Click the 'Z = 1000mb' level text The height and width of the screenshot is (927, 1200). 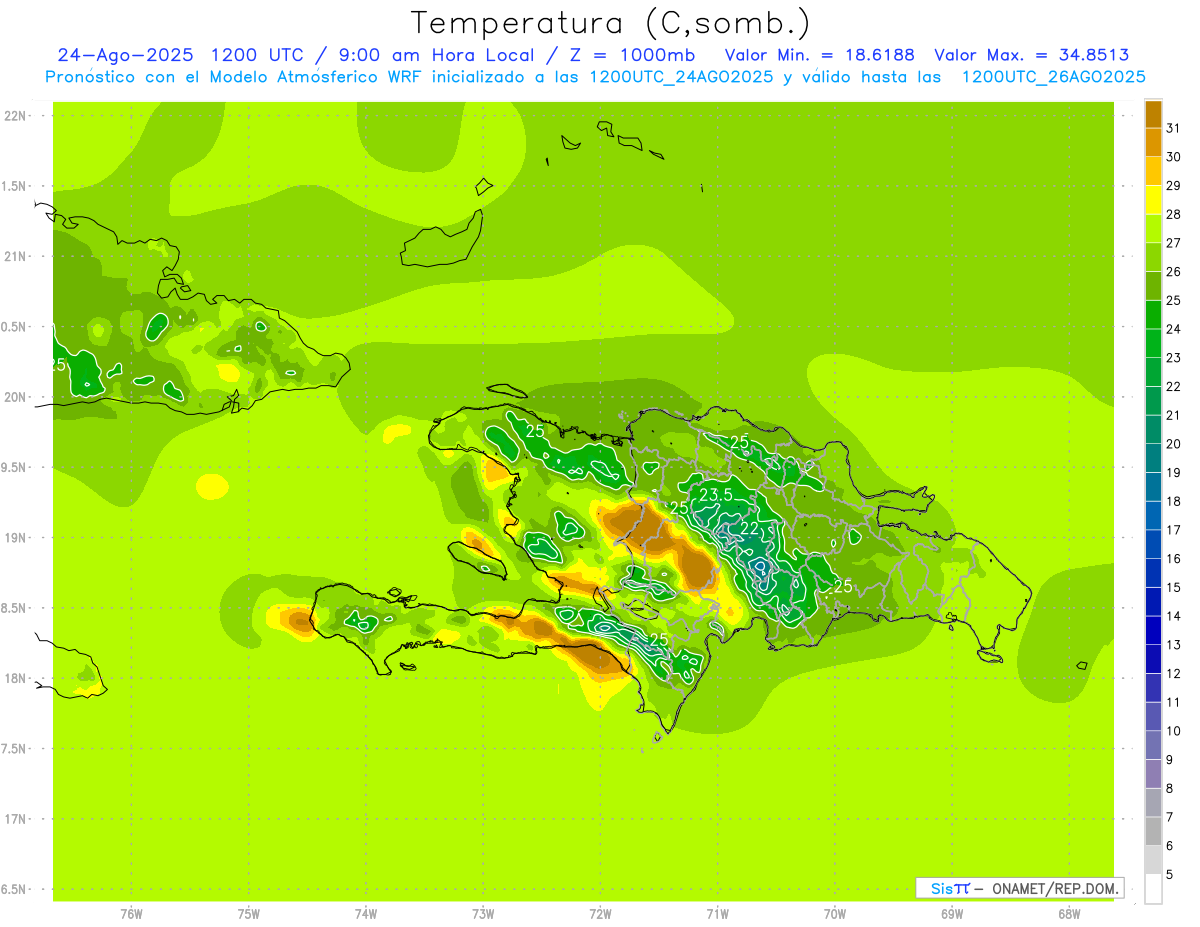(x=631, y=55)
